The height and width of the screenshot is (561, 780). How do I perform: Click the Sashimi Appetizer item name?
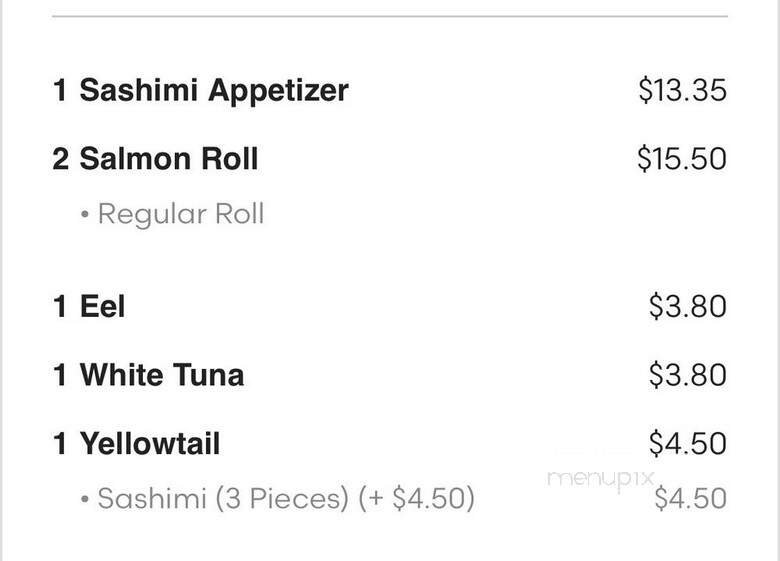[214, 90]
